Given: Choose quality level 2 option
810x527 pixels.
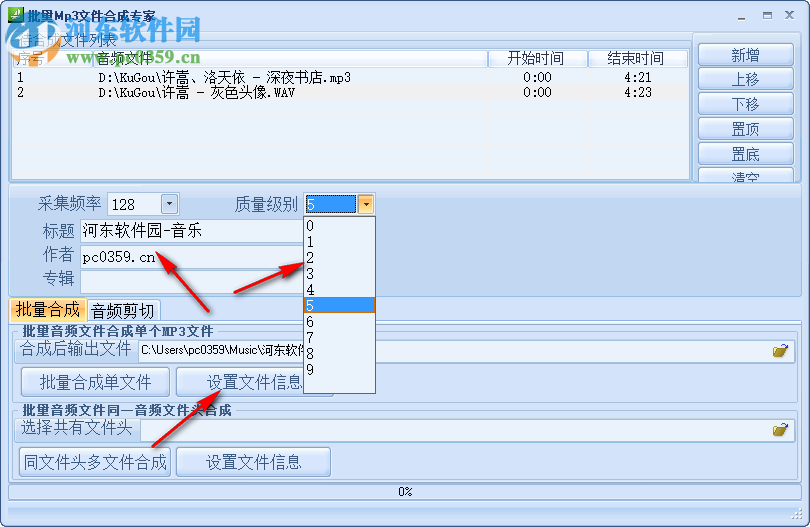Looking at the screenshot, I should [x=339, y=258].
